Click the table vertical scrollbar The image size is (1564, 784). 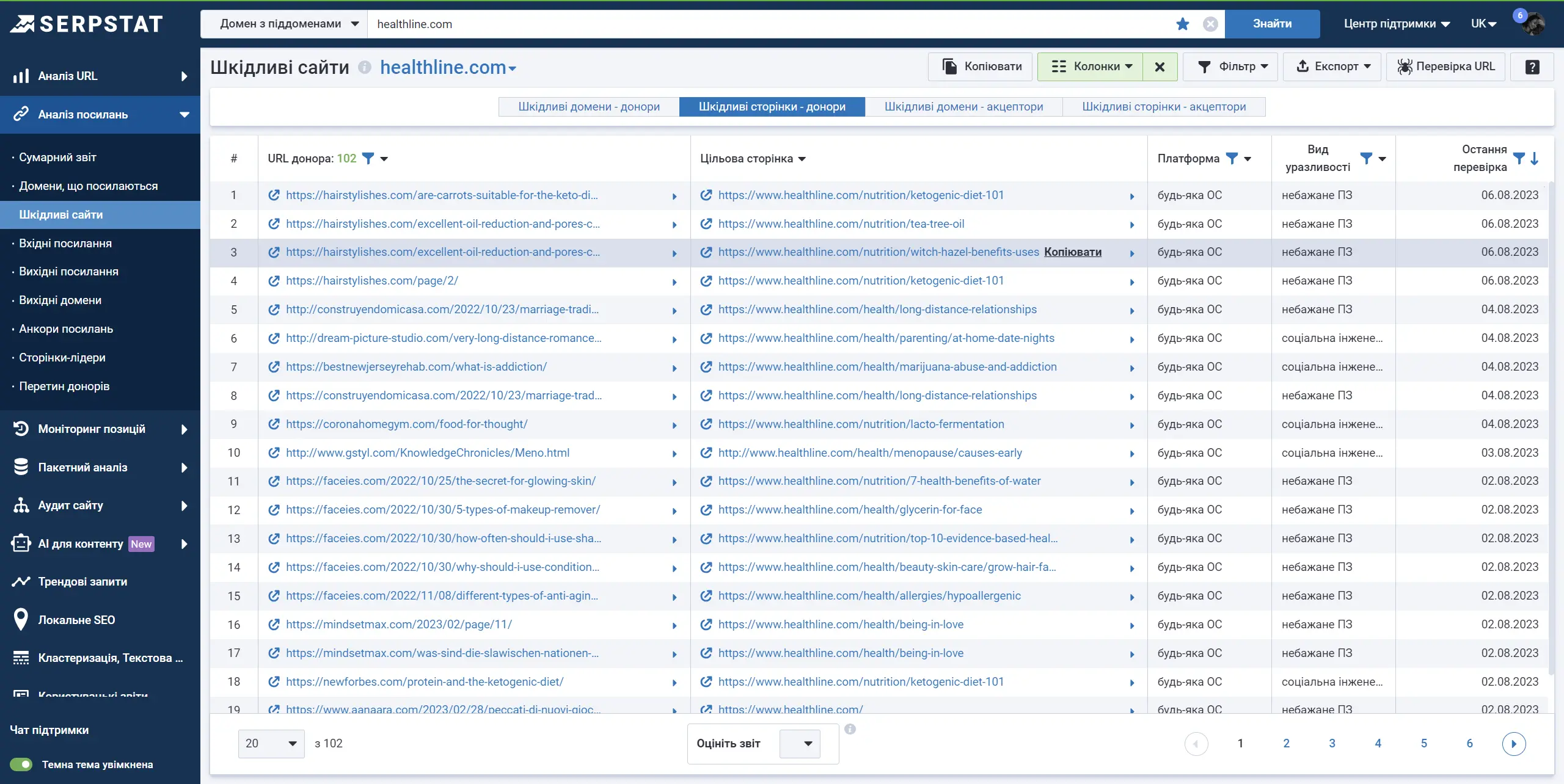1551,427
